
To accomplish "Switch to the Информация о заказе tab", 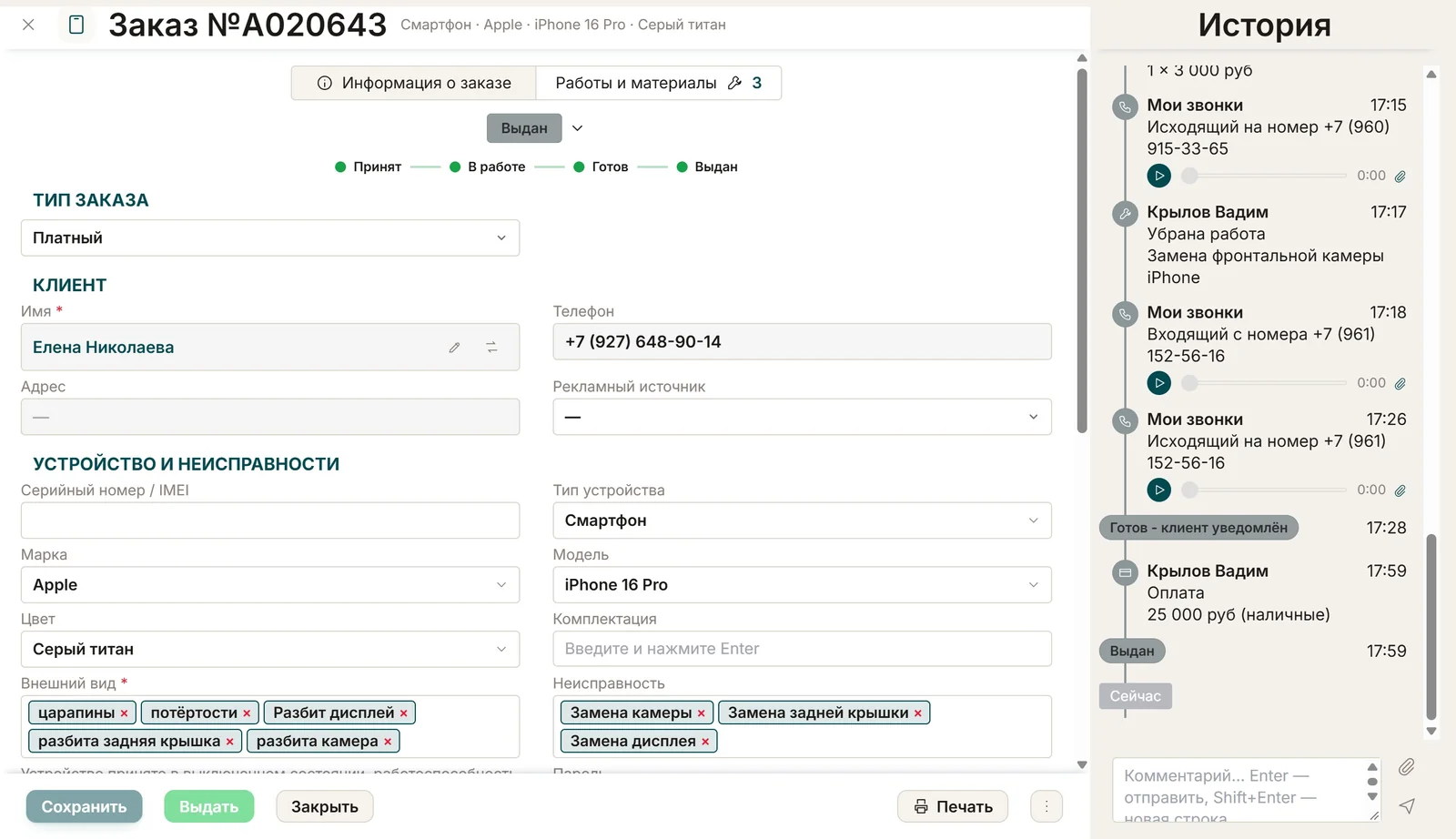I will coord(414,83).
